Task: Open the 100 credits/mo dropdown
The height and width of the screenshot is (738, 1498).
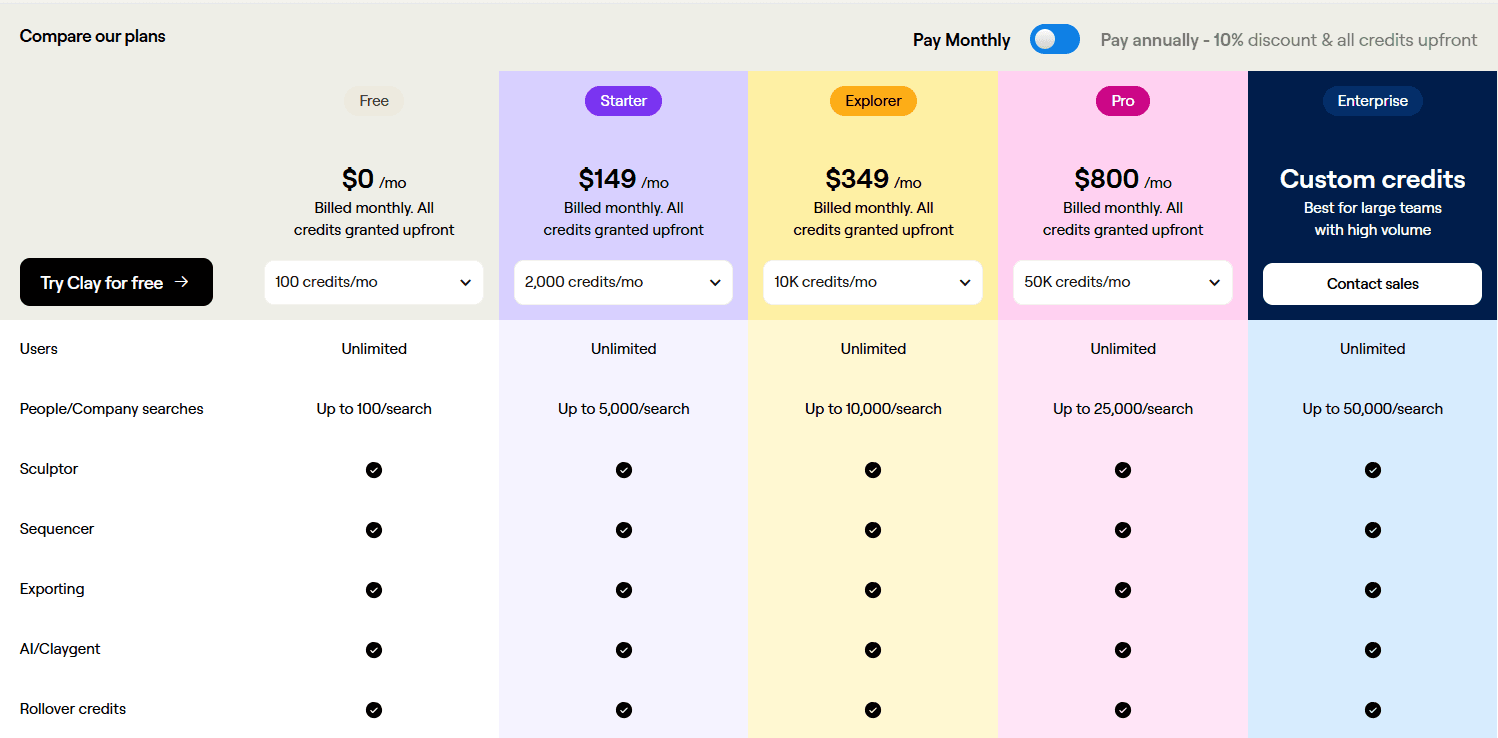Action: [x=374, y=282]
